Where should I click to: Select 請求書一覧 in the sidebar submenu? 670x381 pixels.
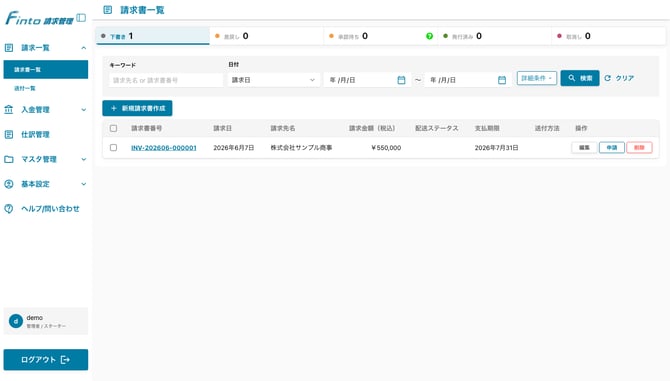(46, 70)
